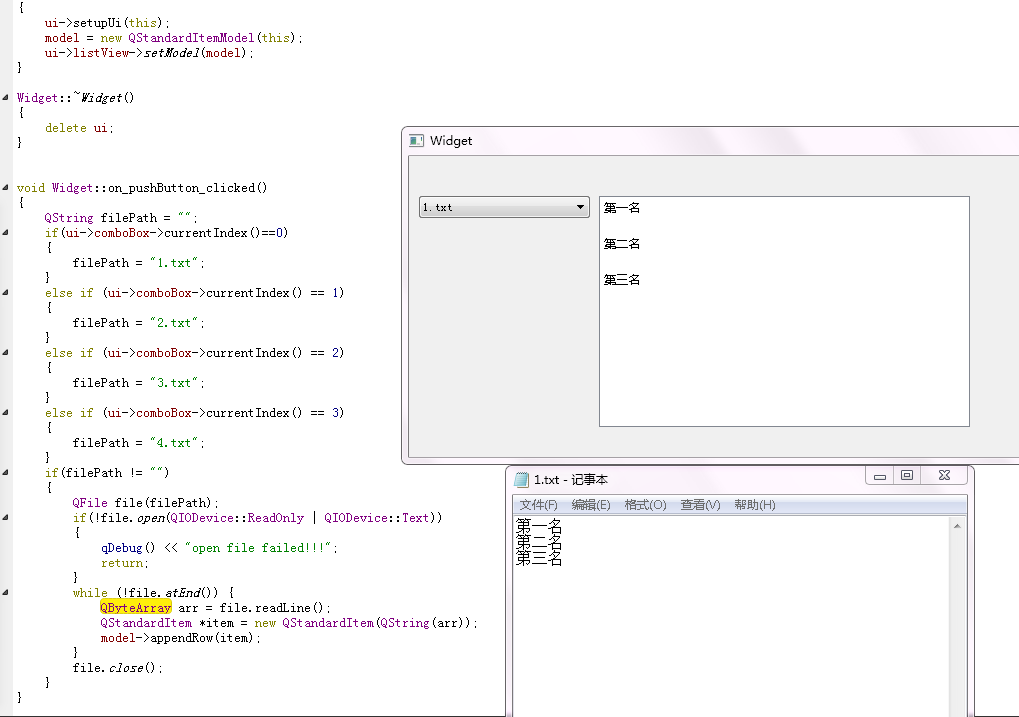The width and height of the screenshot is (1019, 717).
Task: Click the highlighted QByteArray keyword
Action: (x=135, y=608)
